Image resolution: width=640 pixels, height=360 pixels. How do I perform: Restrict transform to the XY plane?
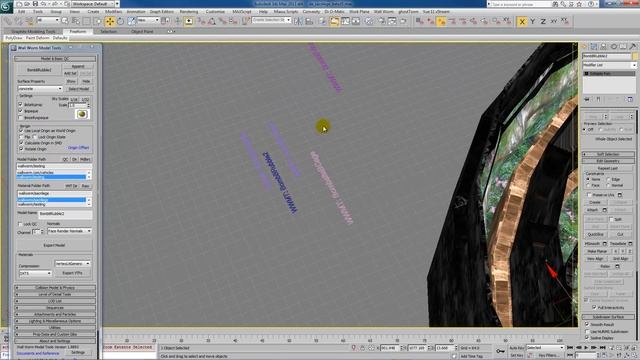pyautogui.click(x=554, y=22)
